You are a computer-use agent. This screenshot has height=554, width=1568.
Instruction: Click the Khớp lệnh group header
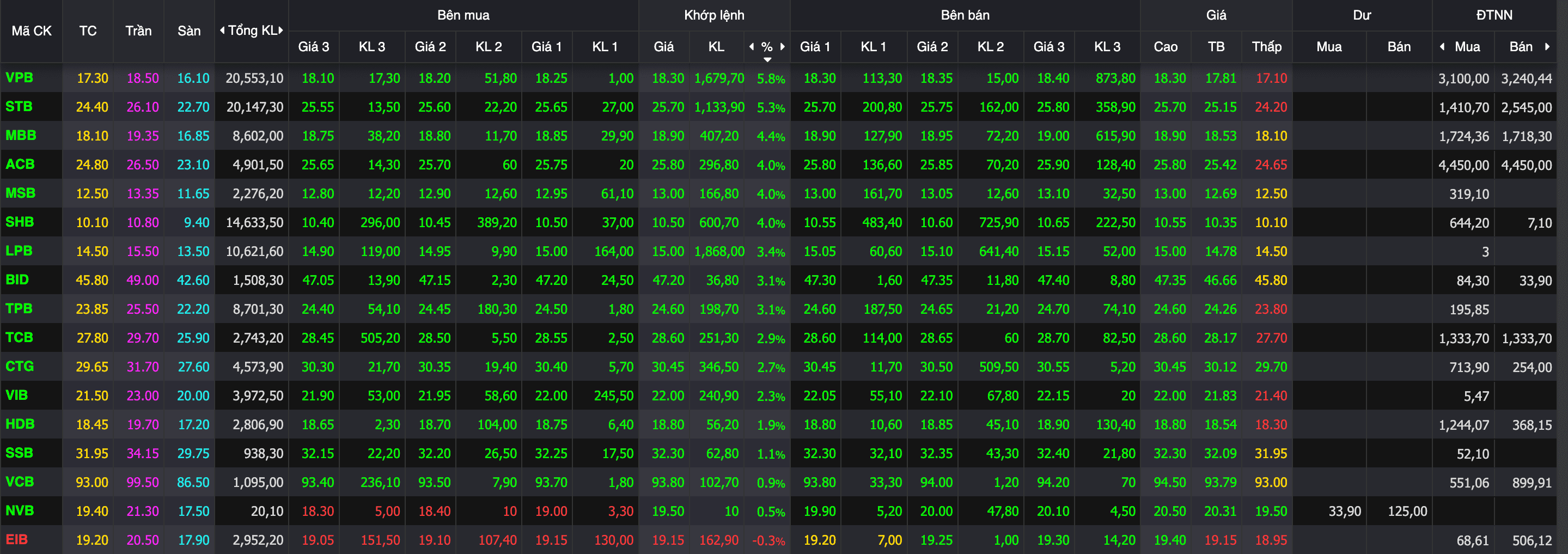click(714, 15)
